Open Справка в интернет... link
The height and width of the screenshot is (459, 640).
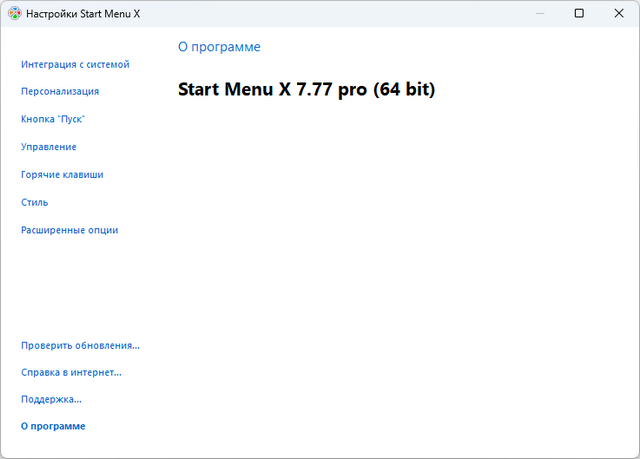point(71,373)
